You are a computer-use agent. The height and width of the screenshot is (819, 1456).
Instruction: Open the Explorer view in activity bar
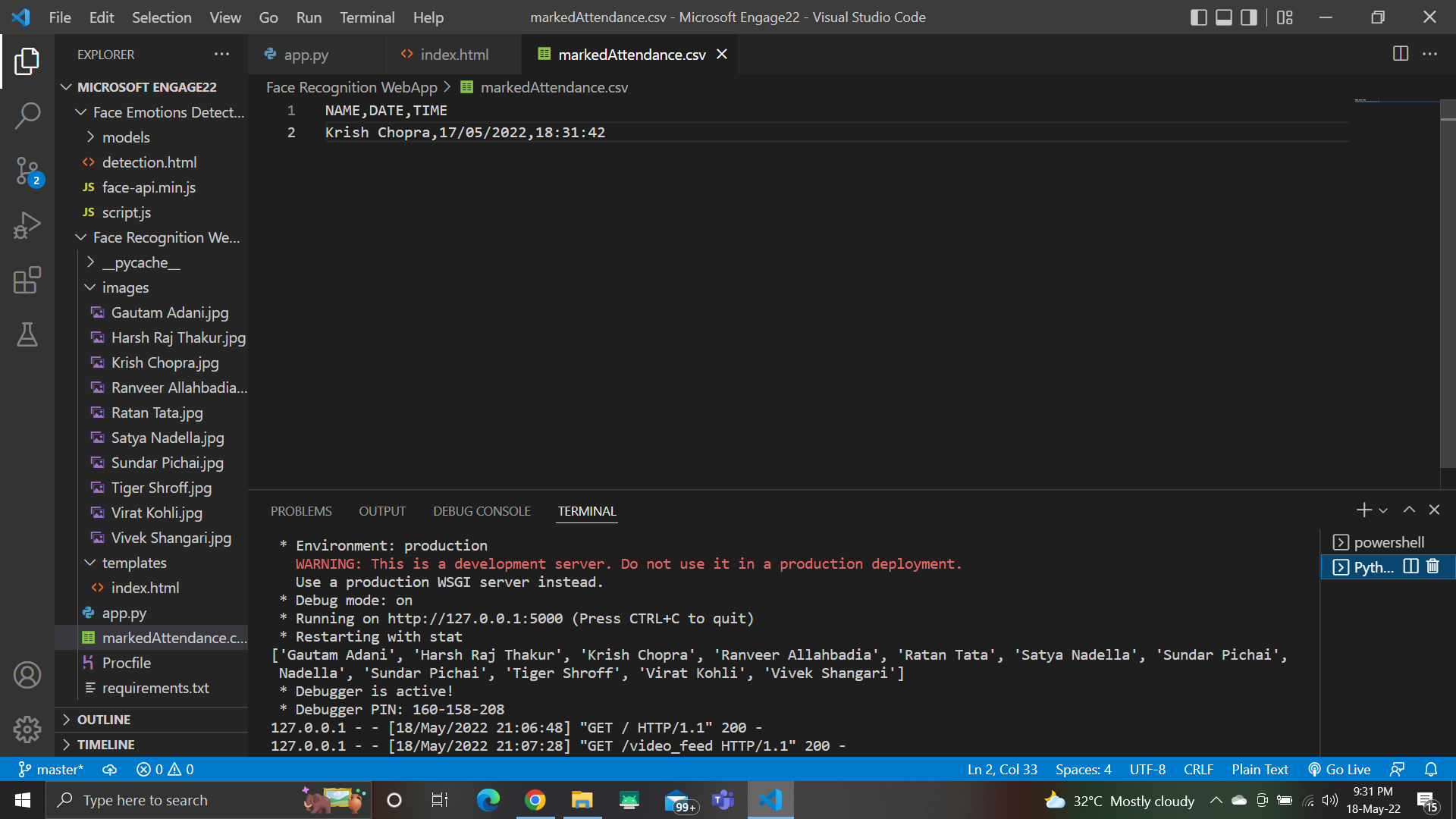(x=27, y=61)
